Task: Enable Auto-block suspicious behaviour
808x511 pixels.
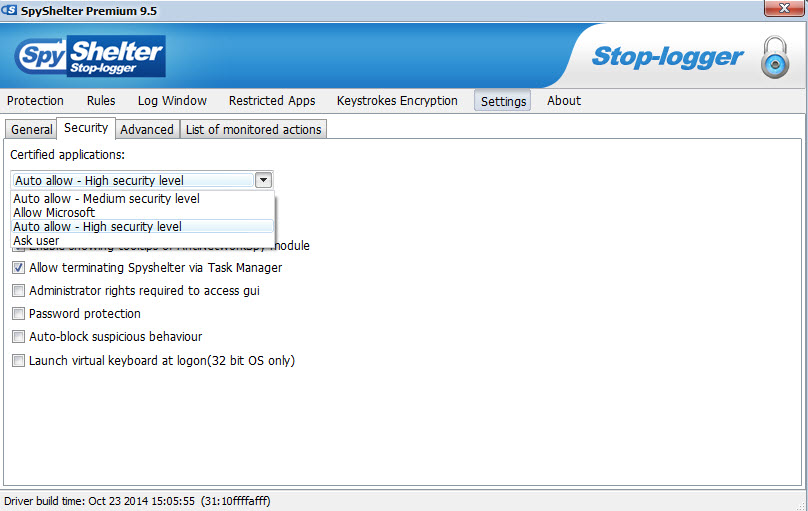Action: pos(19,337)
